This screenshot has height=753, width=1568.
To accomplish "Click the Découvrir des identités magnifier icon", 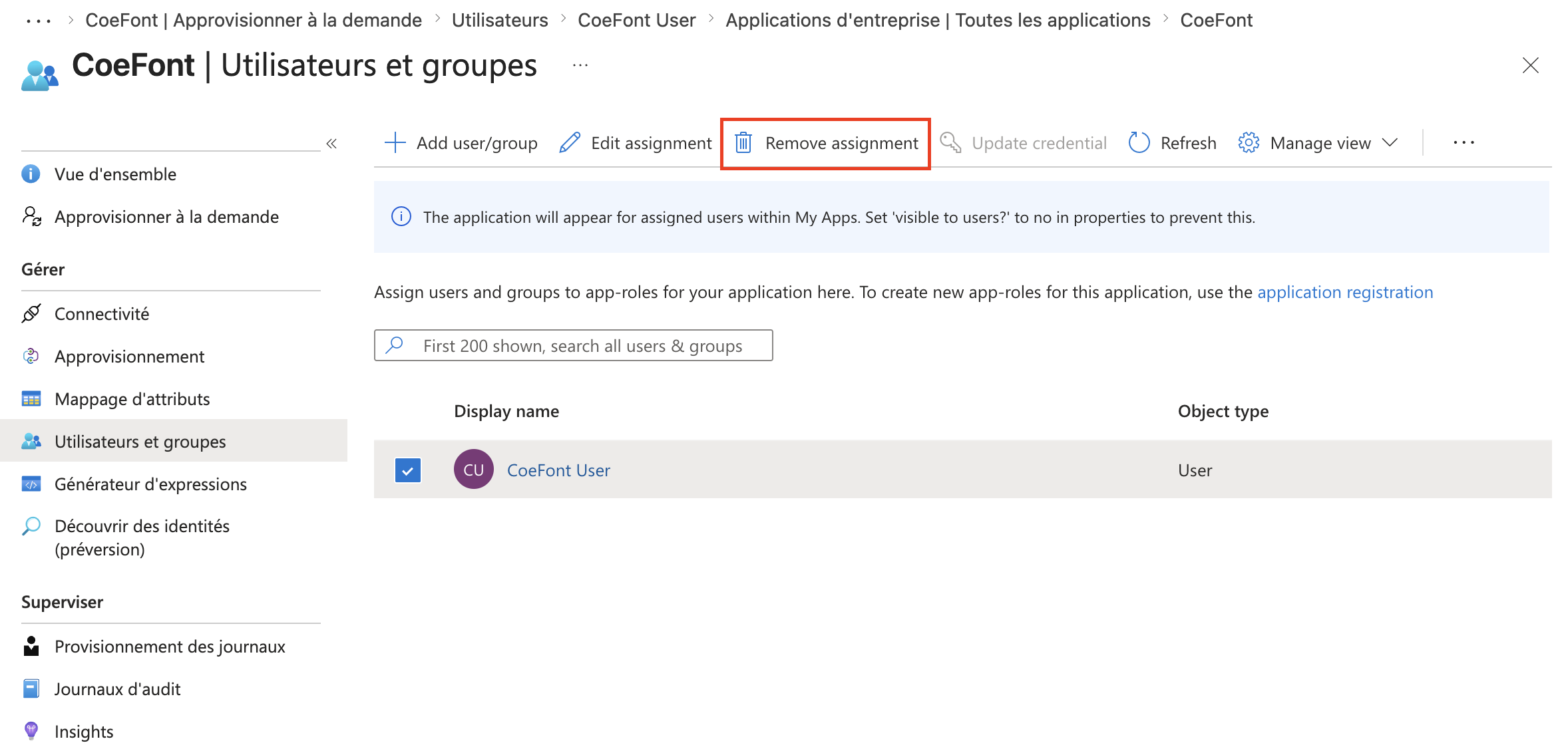I will 31,527.
